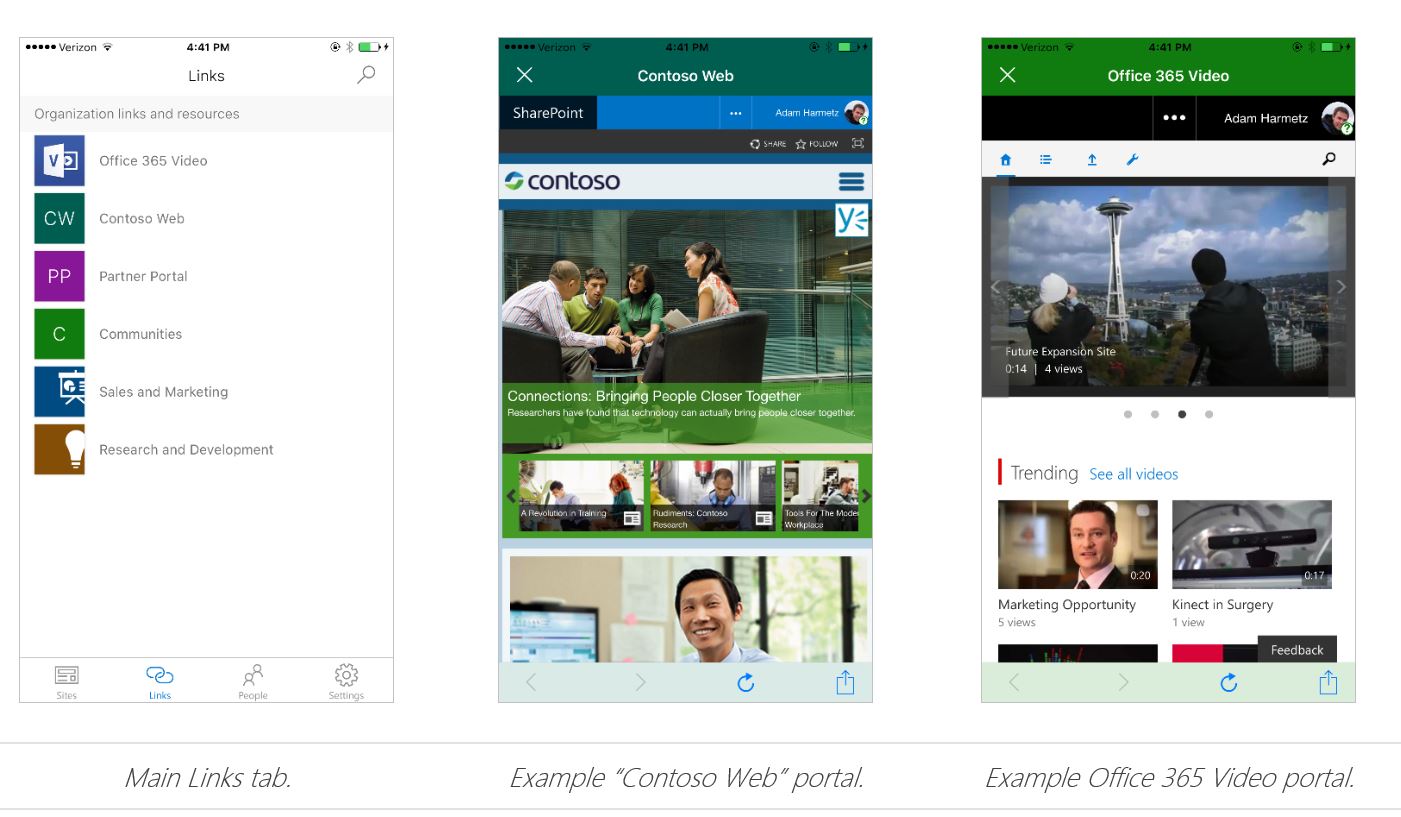Click SHARE in Contoso Web toolbar
The image size is (1401, 817).
pyautogui.click(x=768, y=144)
